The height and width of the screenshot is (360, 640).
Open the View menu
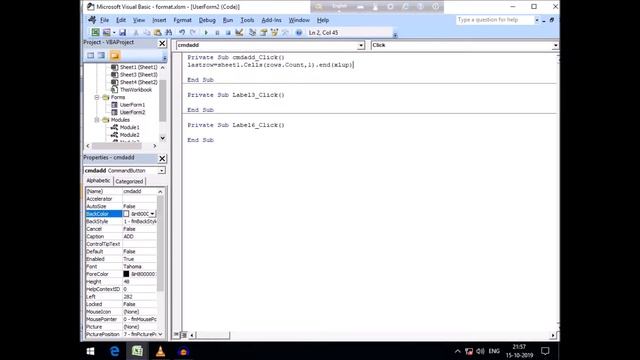click(x=139, y=20)
